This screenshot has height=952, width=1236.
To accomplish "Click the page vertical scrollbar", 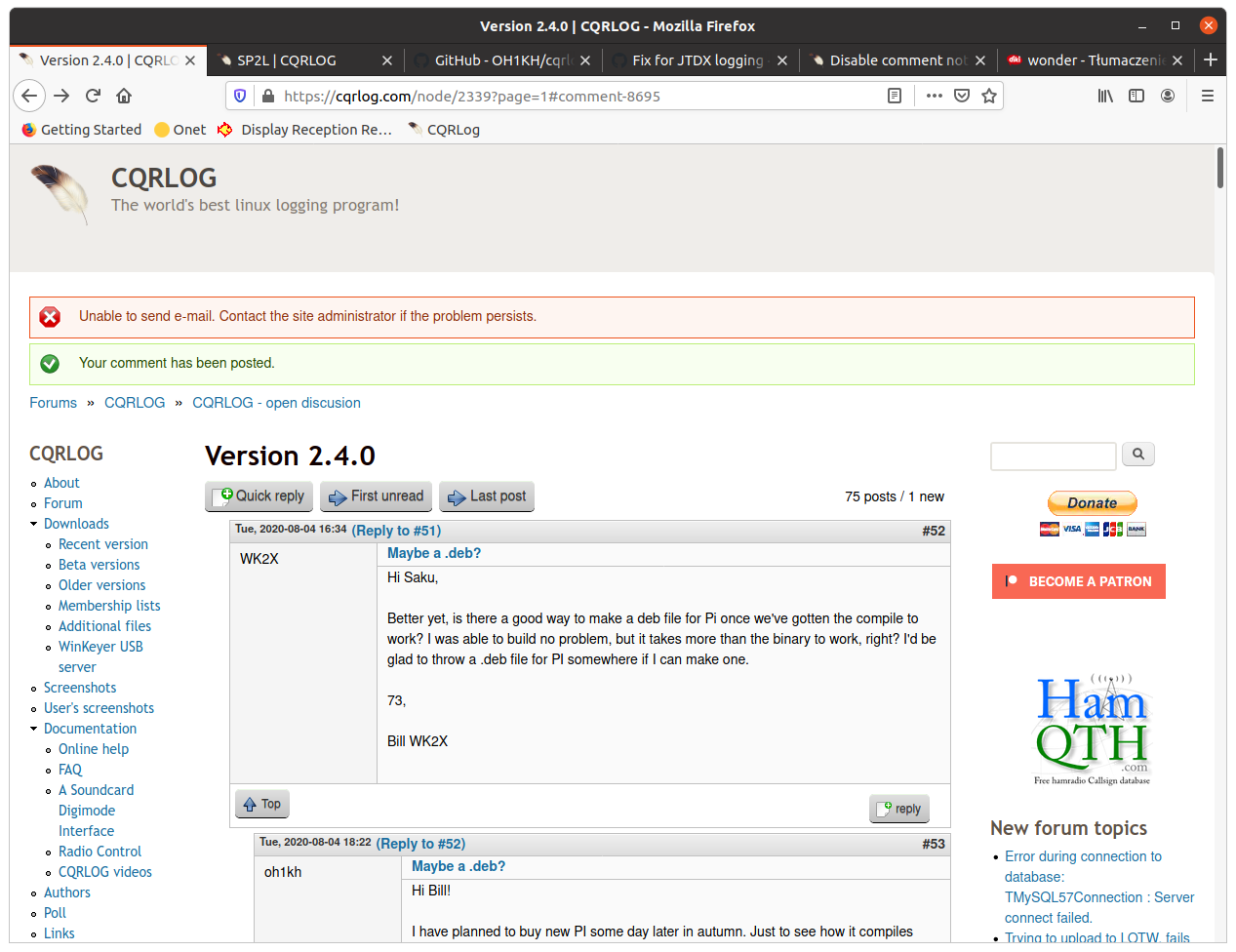I will click(x=1220, y=168).
